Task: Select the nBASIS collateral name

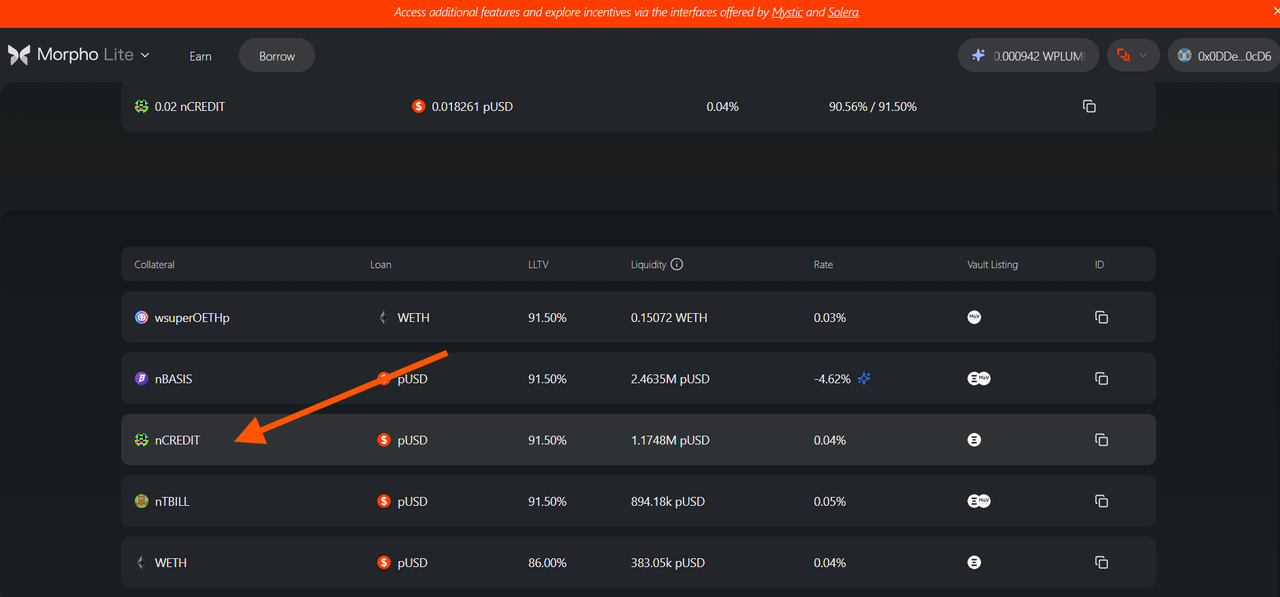Action: pyautogui.click(x=173, y=379)
